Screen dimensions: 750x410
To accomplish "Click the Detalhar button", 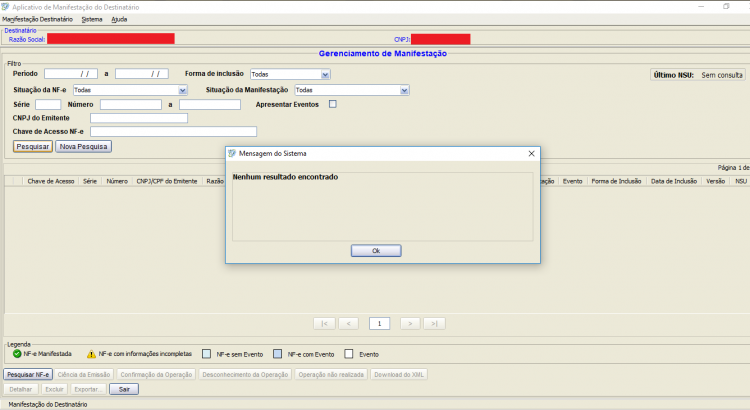I will 21,389.
